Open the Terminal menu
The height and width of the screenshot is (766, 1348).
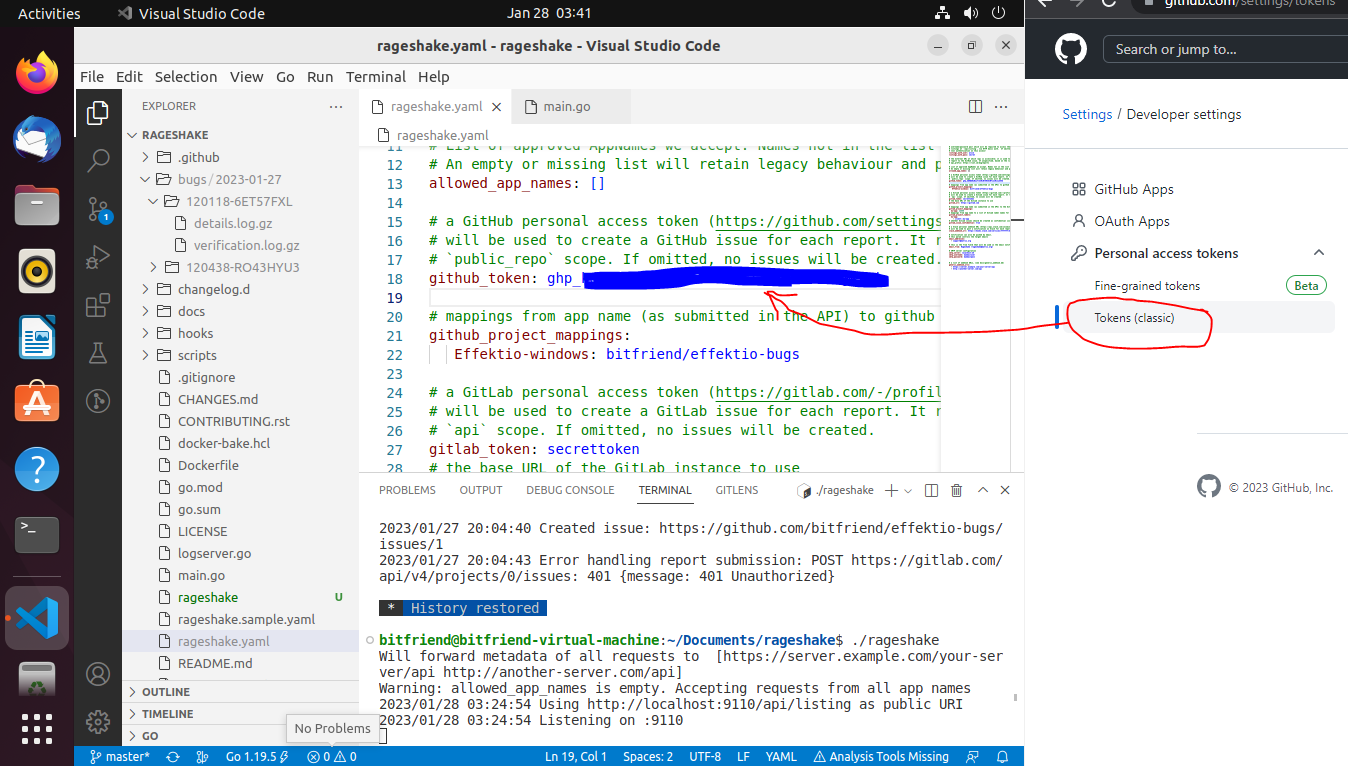(376, 76)
